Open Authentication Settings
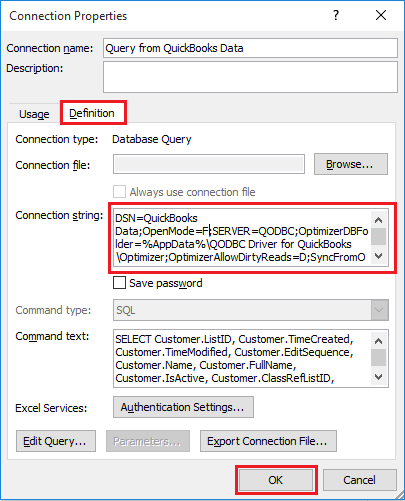This screenshot has width=405, height=501. click(183, 407)
